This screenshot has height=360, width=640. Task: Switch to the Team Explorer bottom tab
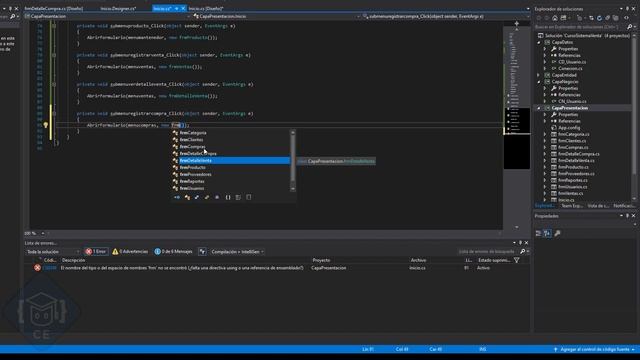tap(571, 206)
